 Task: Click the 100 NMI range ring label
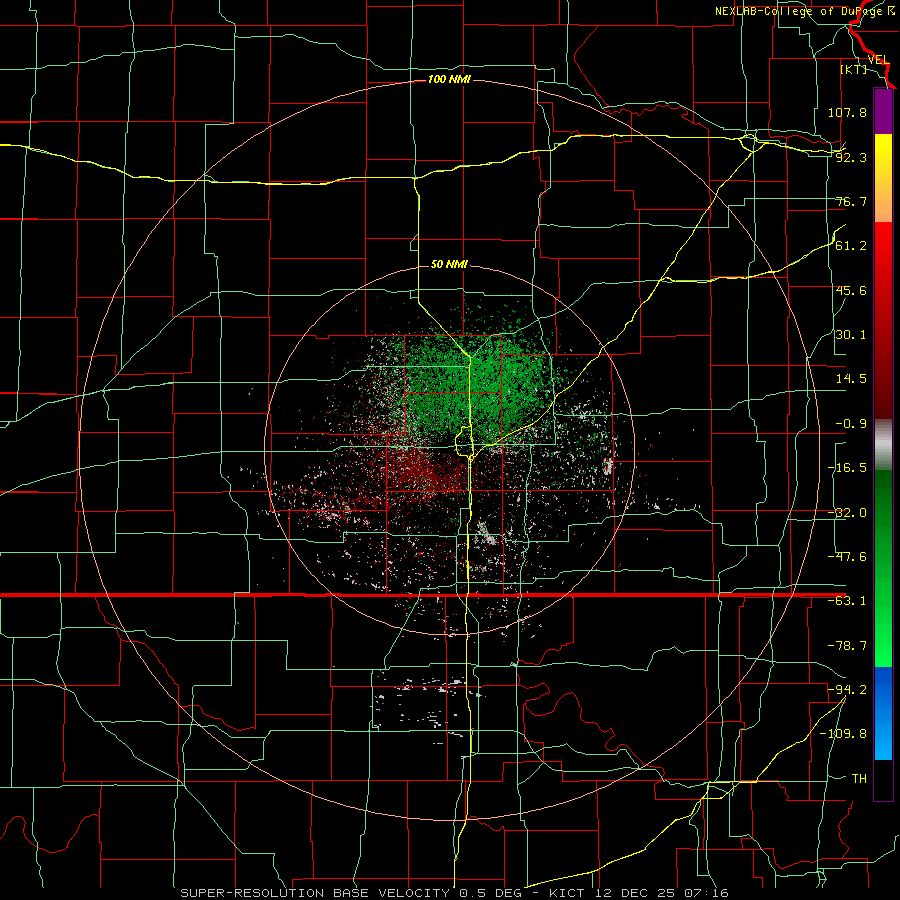[449, 79]
